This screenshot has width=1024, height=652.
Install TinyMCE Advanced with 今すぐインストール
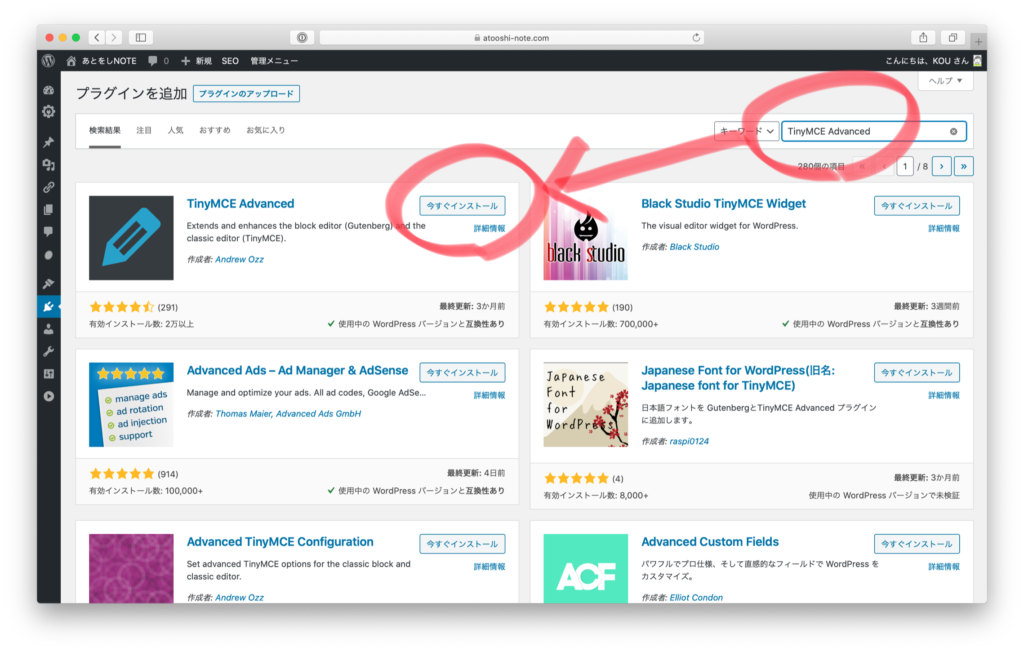click(462, 205)
